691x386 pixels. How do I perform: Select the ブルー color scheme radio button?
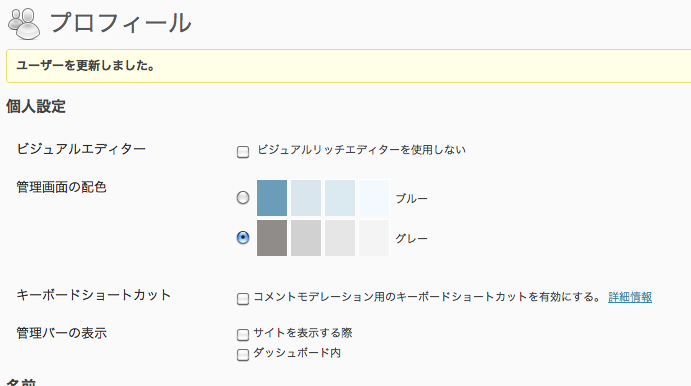(x=243, y=197)
